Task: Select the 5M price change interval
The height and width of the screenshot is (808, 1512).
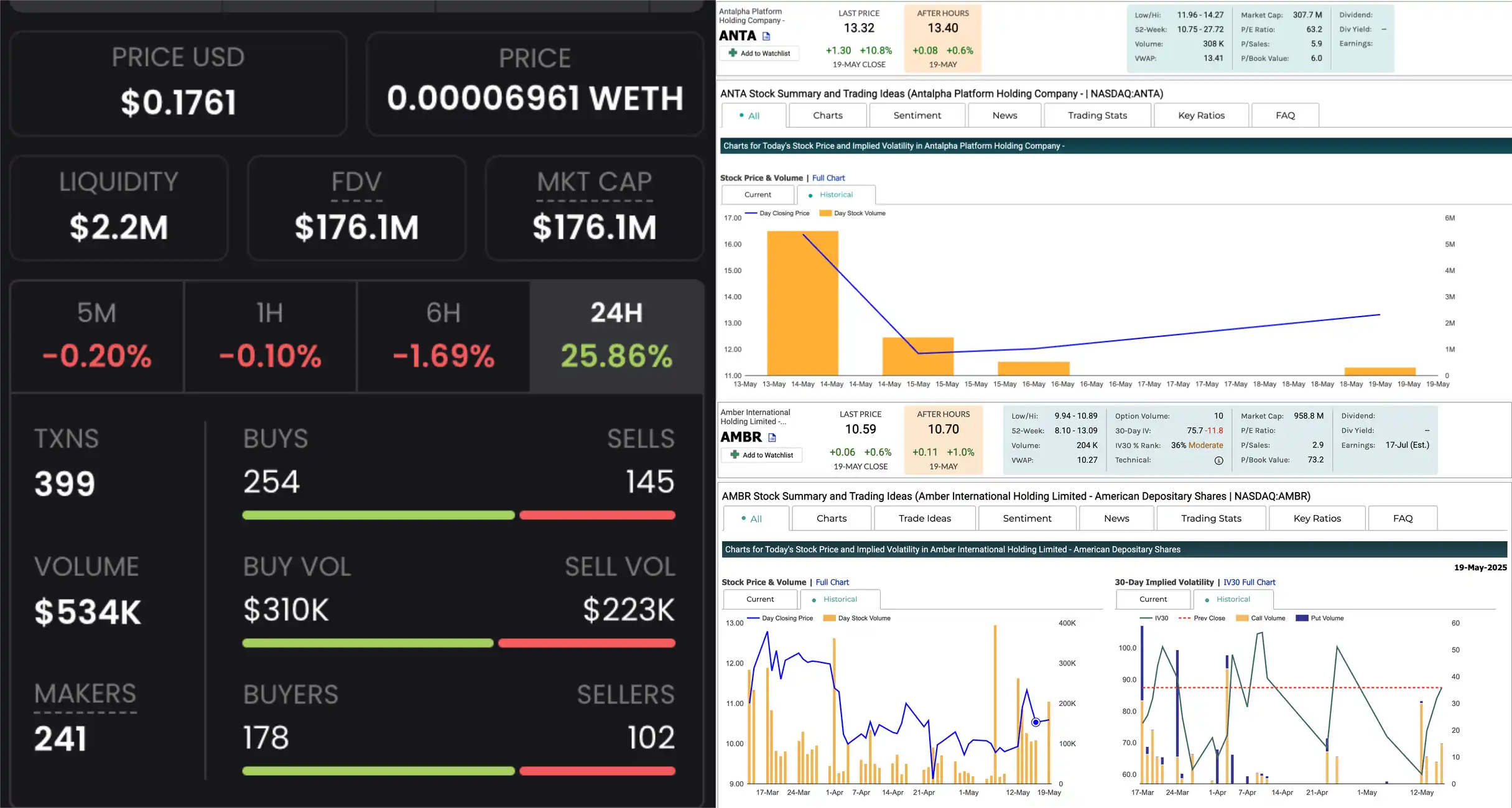Action: click(97, 337)
